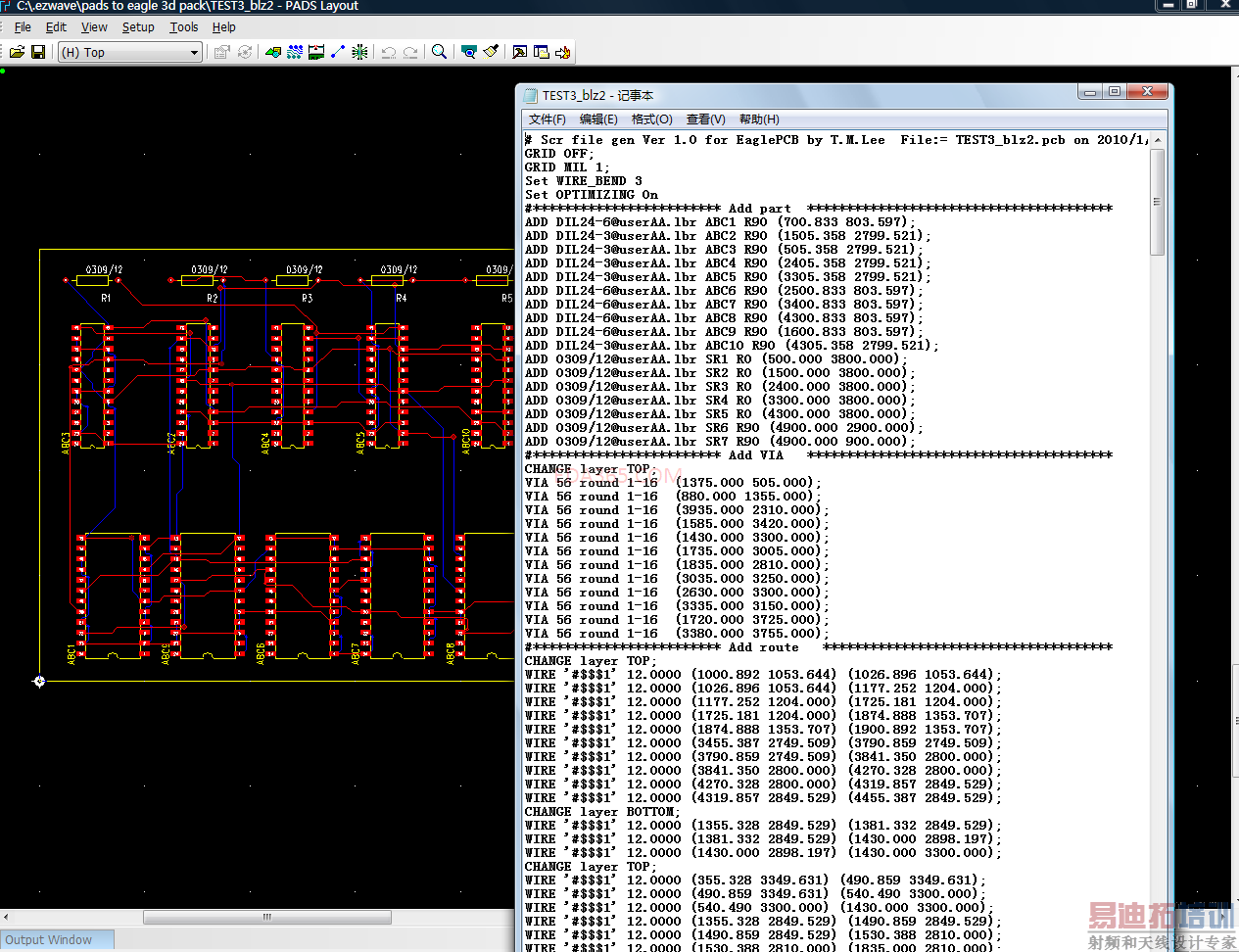
Task: Click the Save floppy disk icon
Action: coord(38,52)
